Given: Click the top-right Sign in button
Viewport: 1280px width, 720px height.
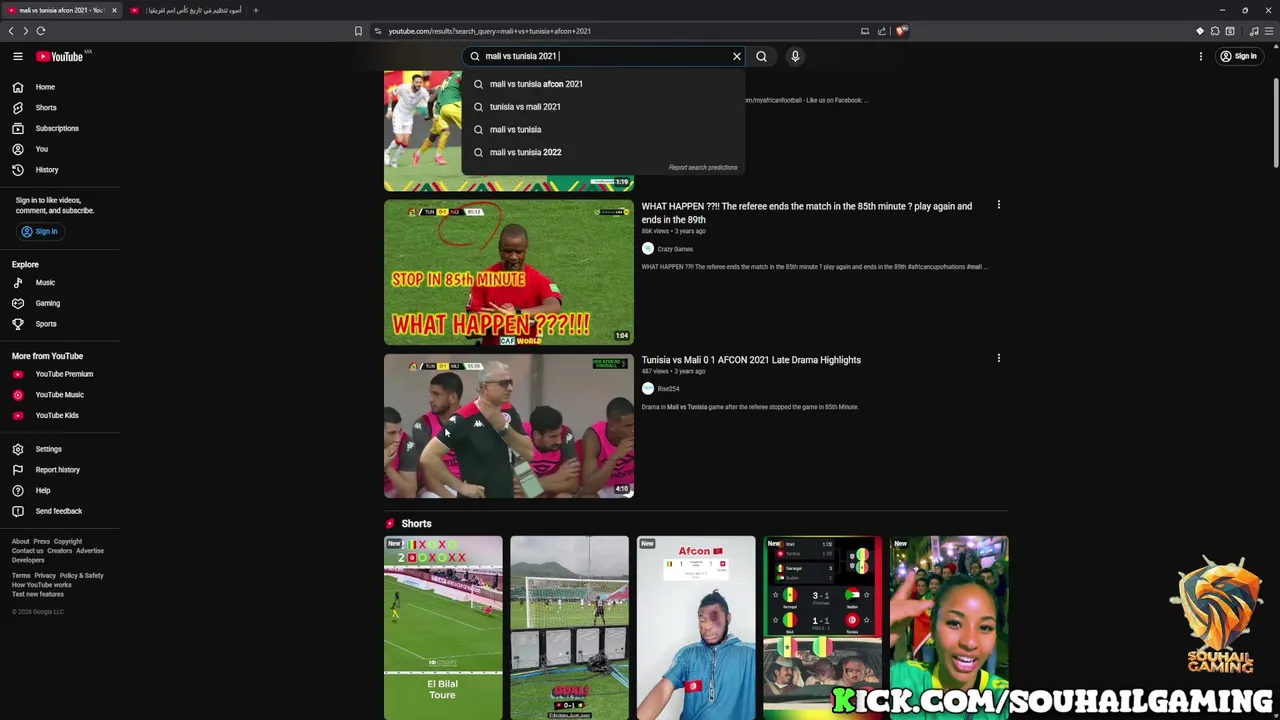Looking at the screenshot, I should 1238,56.
